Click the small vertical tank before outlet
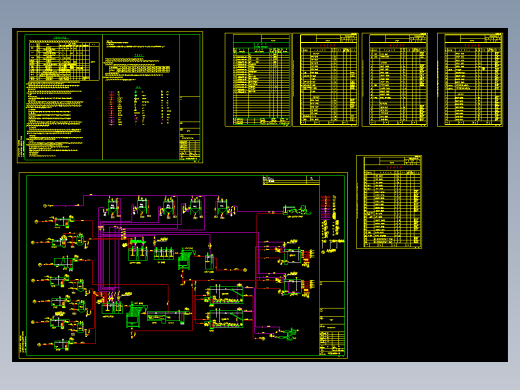Image resolution: width=520 pixels, height=390 pixels. coord(209,262)
